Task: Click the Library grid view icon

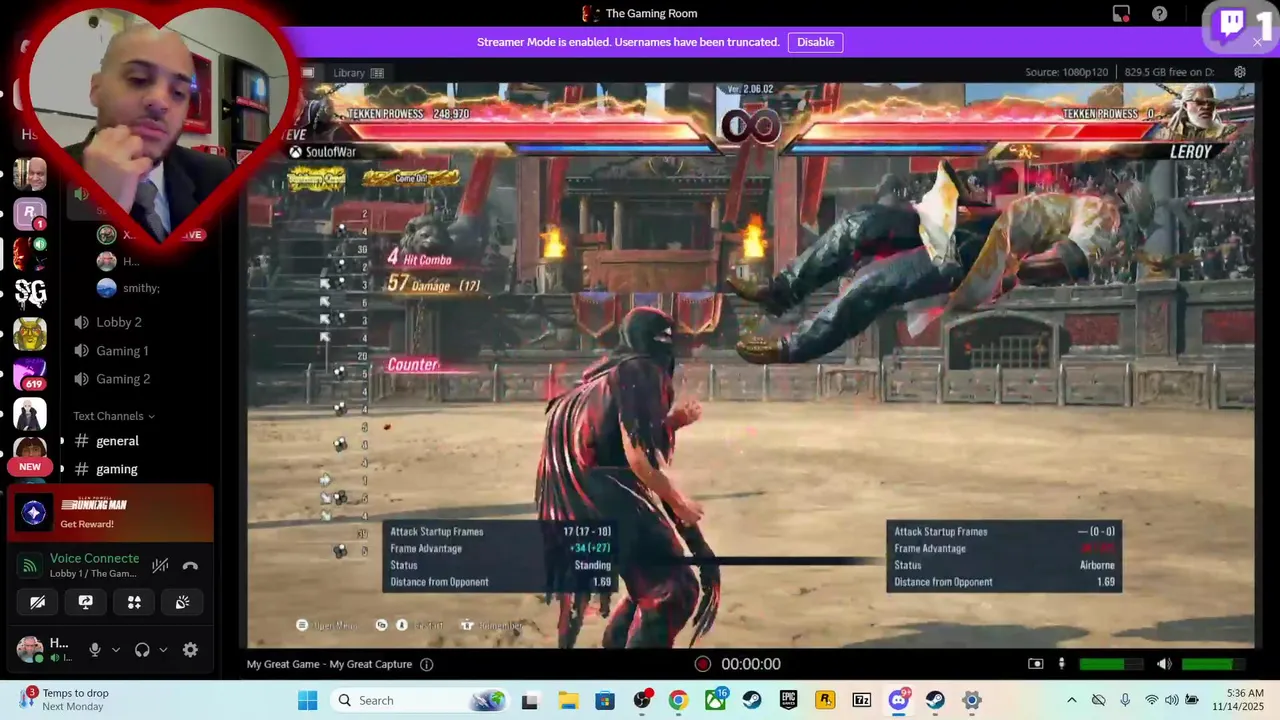Action: 377,72
